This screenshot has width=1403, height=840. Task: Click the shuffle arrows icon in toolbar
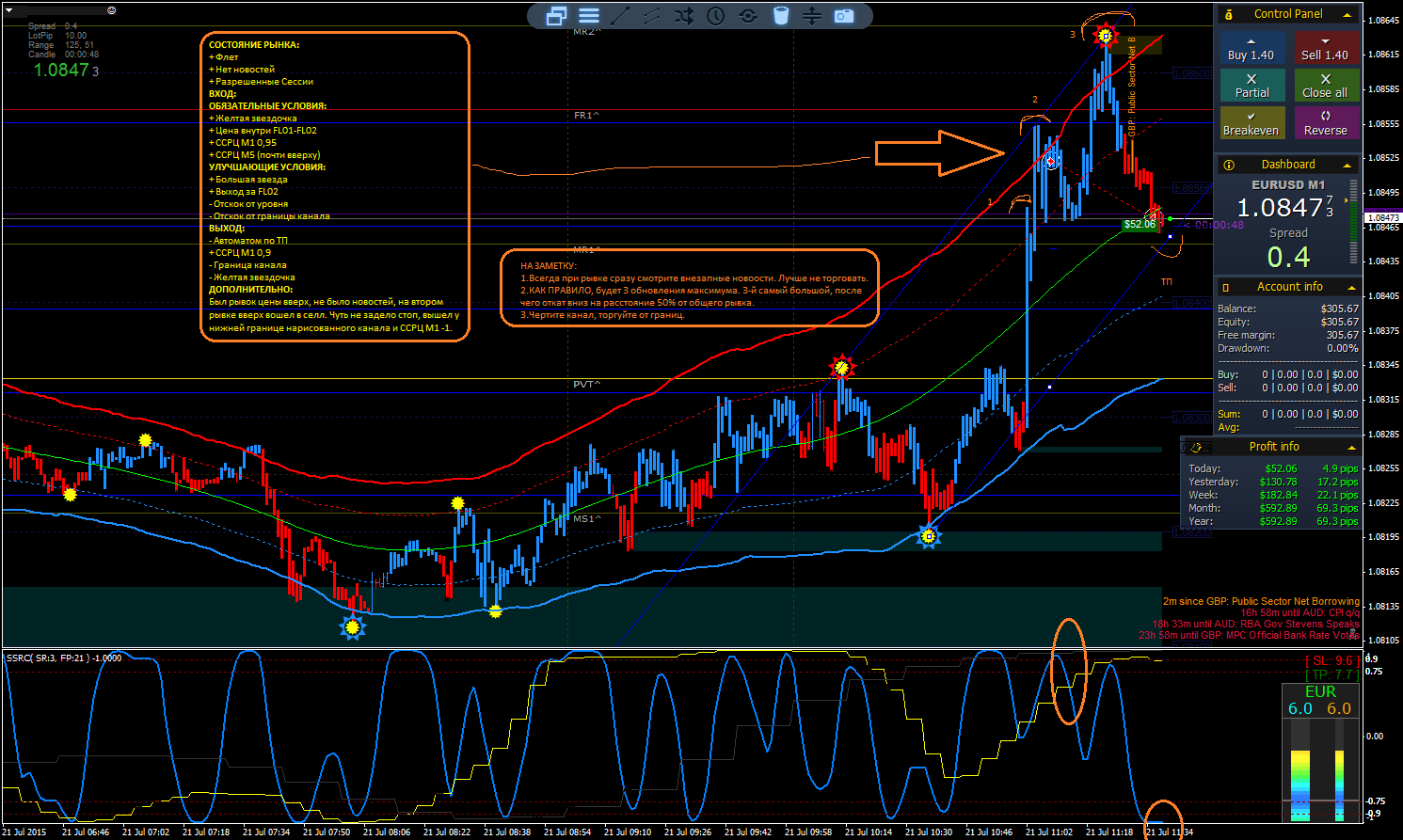[683, 16]
